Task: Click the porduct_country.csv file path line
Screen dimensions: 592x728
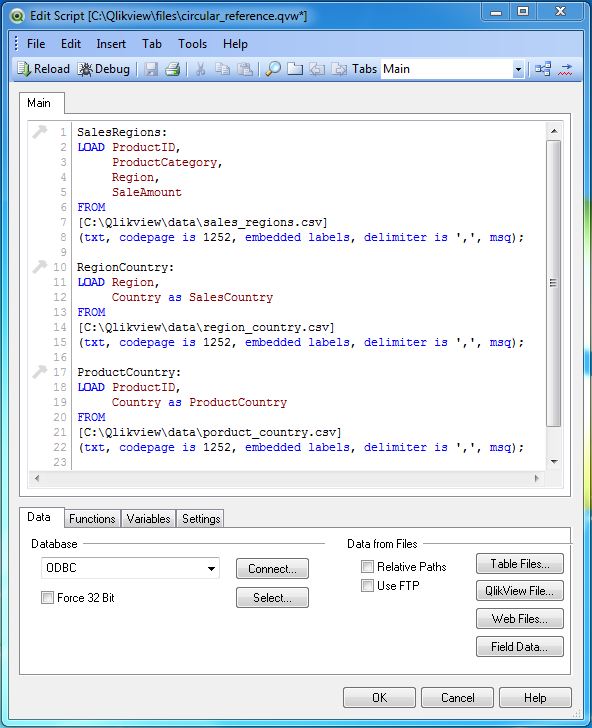Action: pyautogui.click(x=209, y=432)
